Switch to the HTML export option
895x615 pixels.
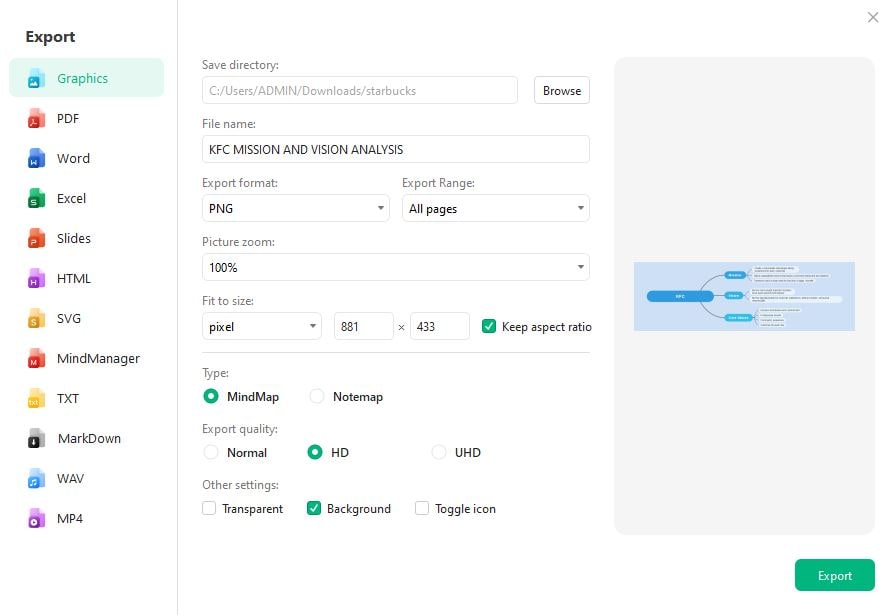(86, 279)
